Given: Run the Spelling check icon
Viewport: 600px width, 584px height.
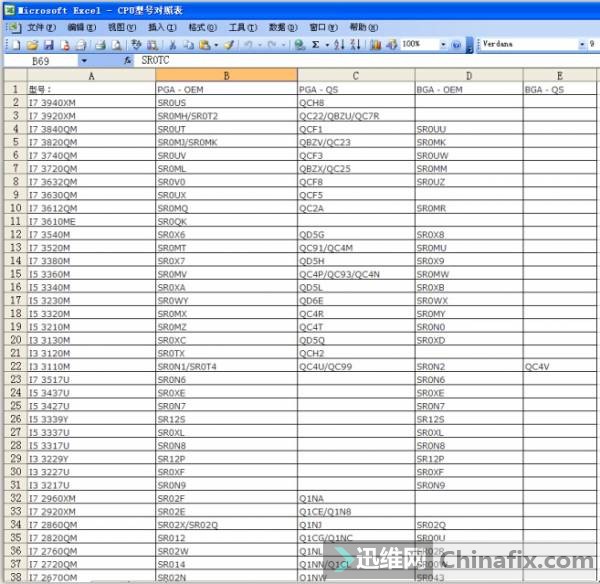Looking at the screenshot, I should [x=136, y=45].
